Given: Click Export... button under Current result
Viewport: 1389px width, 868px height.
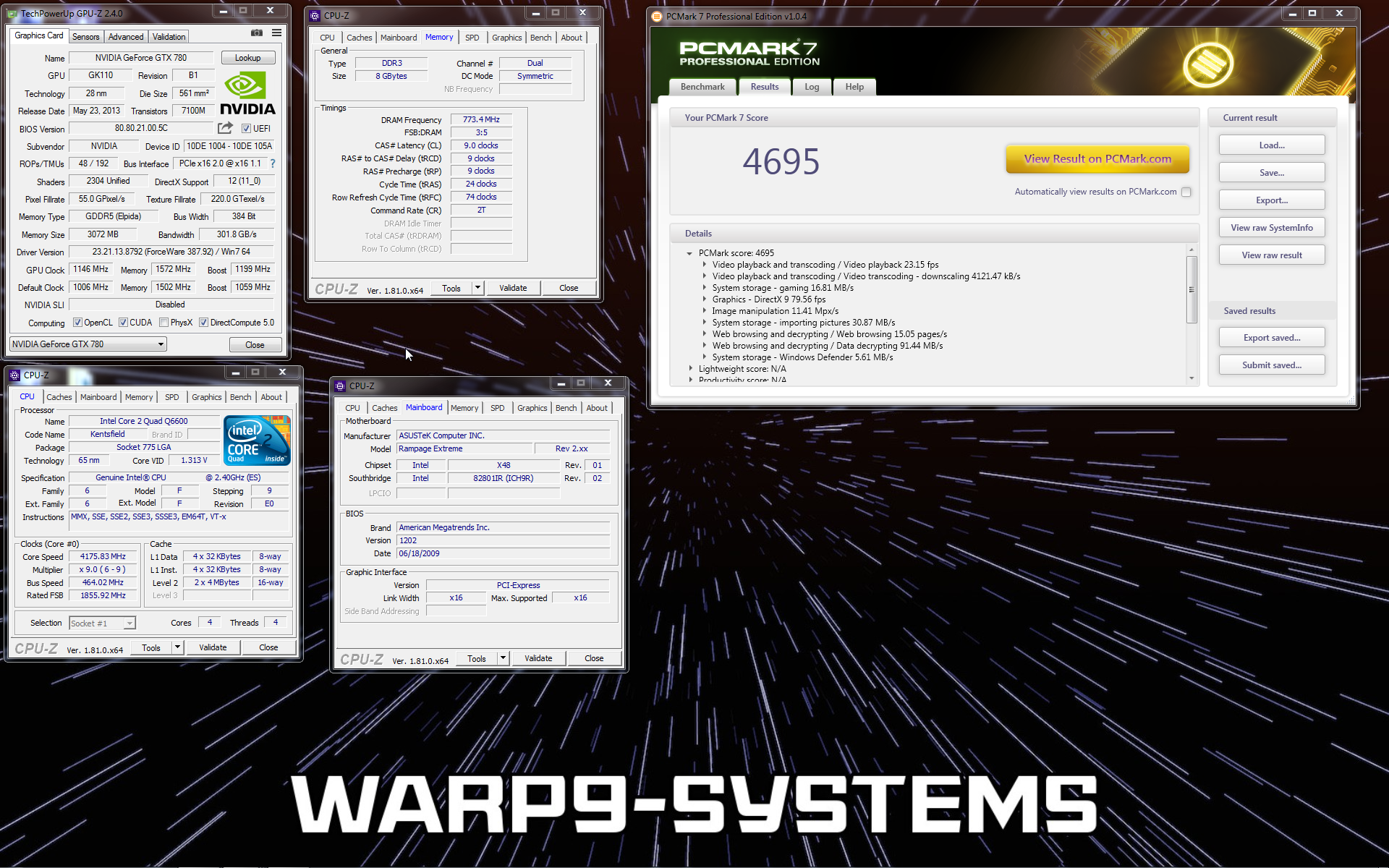Looking at the screenshot, I should tap(1272, 200).
